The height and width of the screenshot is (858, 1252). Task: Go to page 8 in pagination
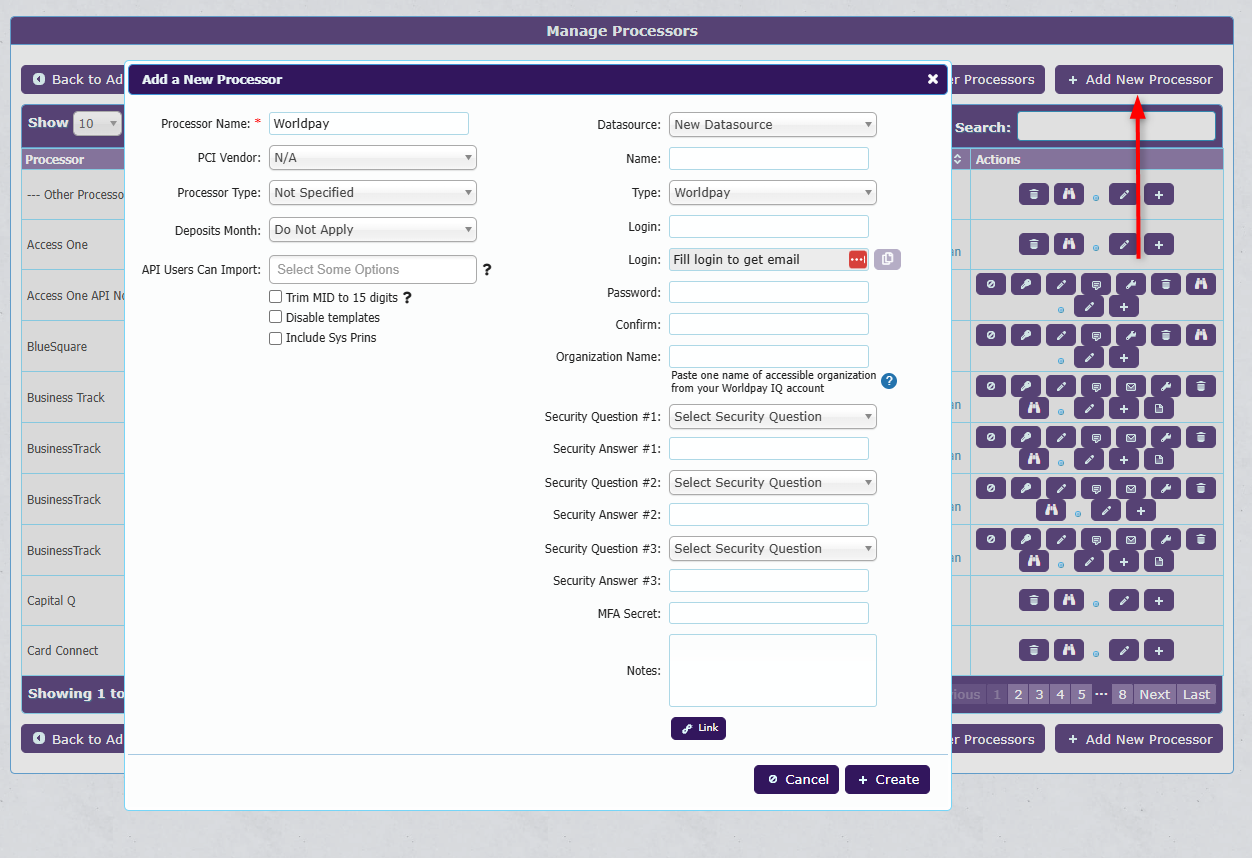point(1123,694)
